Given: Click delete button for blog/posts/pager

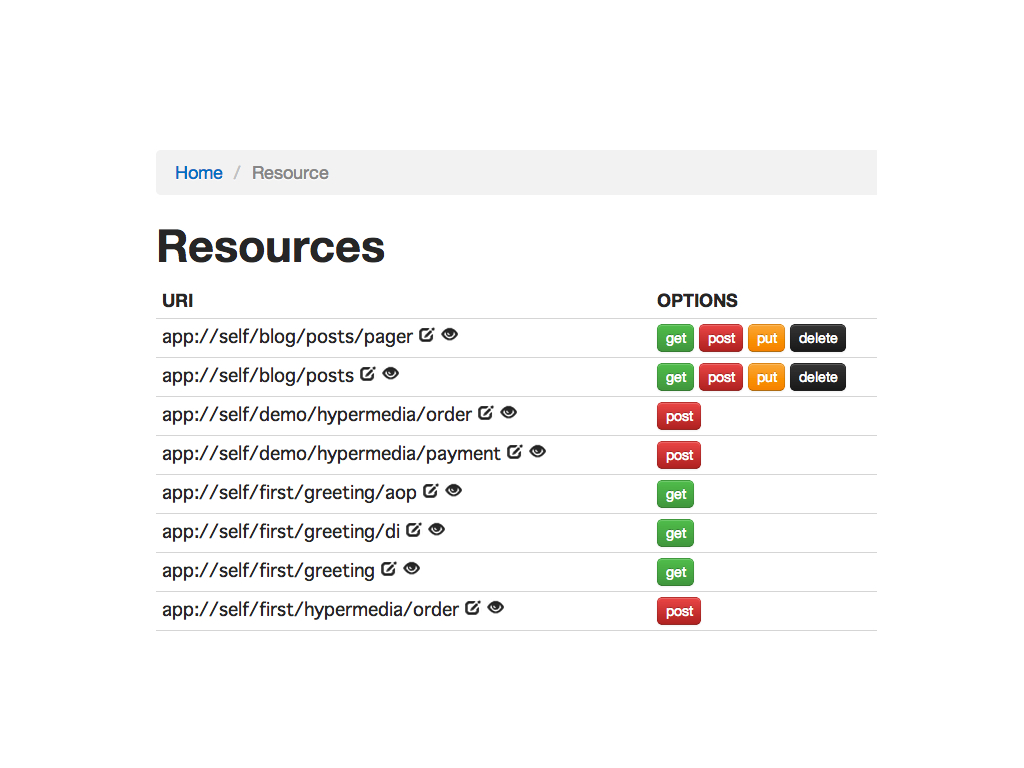Looking at the screenshot, I should tap(818, 338).
